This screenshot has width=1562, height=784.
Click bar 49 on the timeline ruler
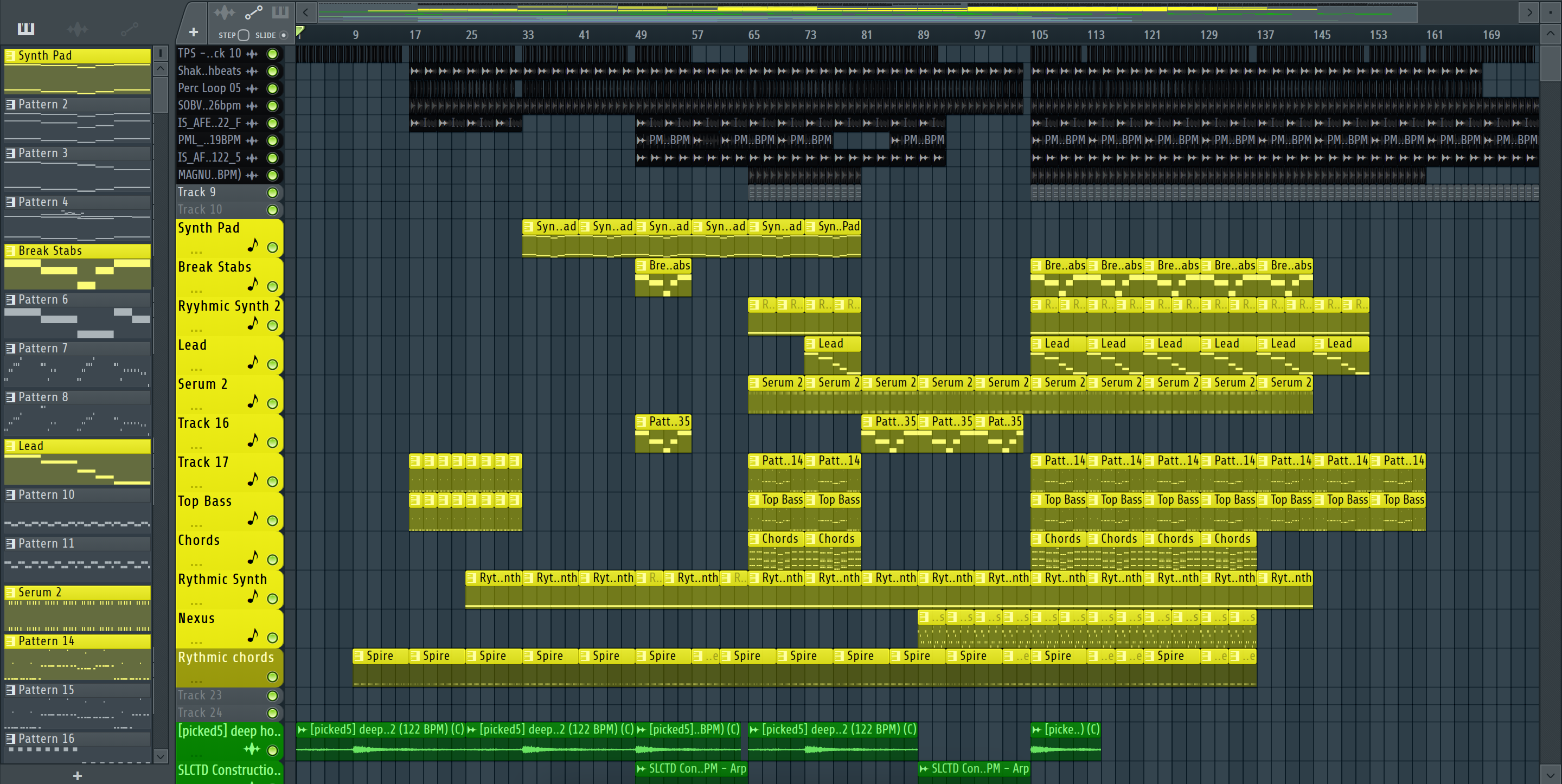coord(641,35)
